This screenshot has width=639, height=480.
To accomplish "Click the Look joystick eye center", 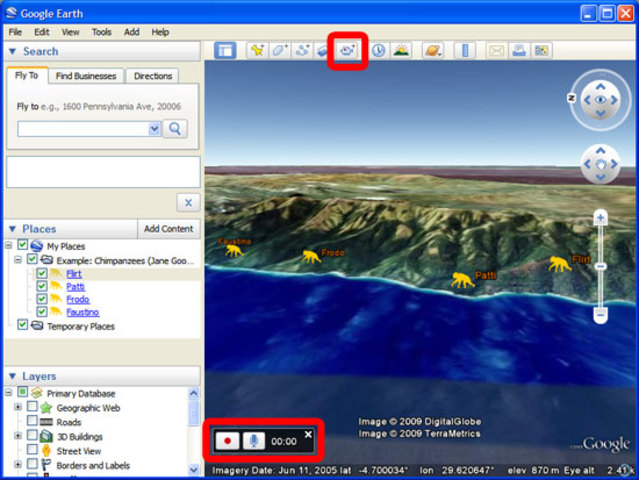I will tap(600, 100).
